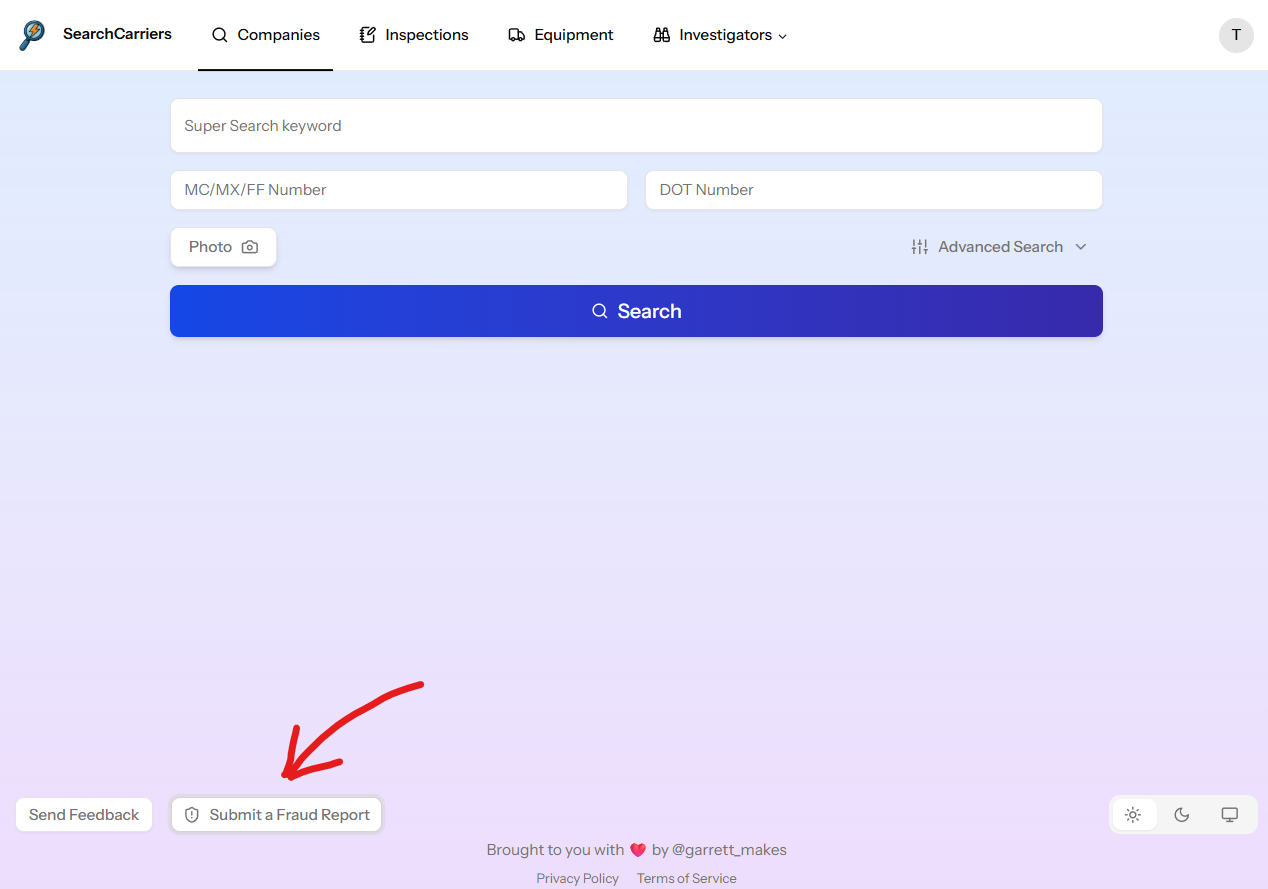Click the binoculars icon next to Investigators
1268x889 pixels.
point(662,34)
